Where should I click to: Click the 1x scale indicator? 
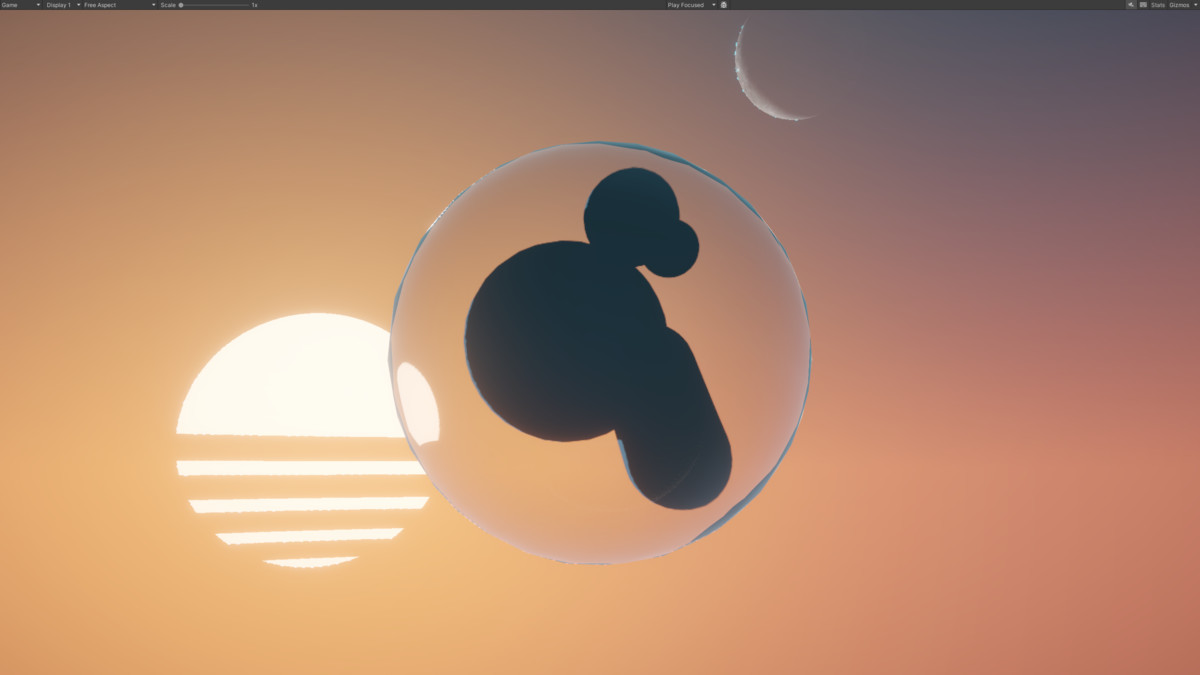coord(254,5)
